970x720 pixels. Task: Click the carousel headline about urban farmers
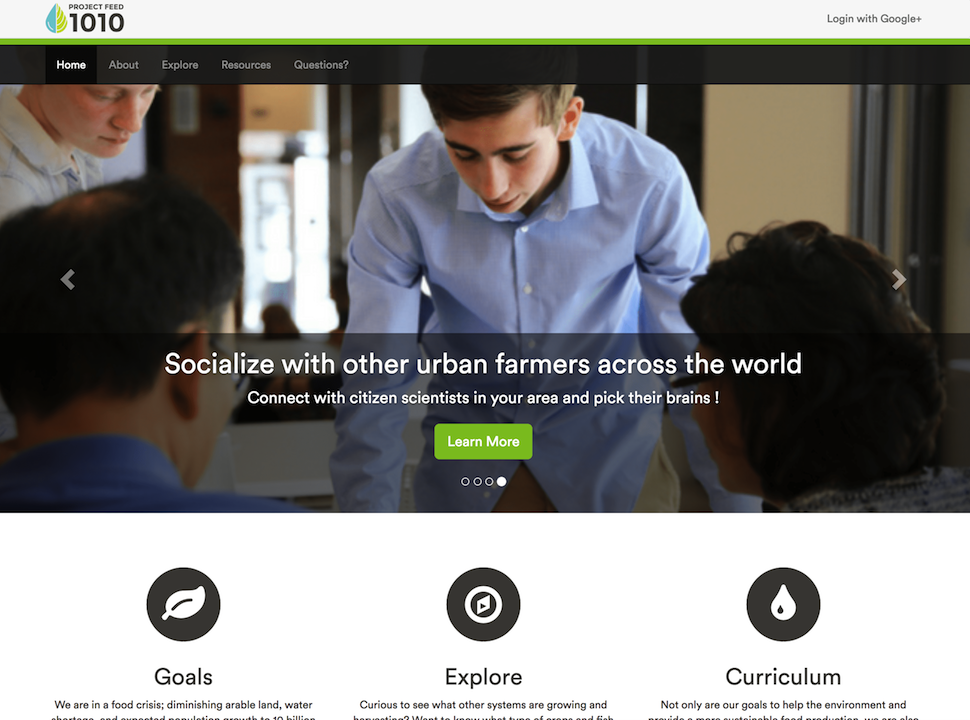[483, 364]
